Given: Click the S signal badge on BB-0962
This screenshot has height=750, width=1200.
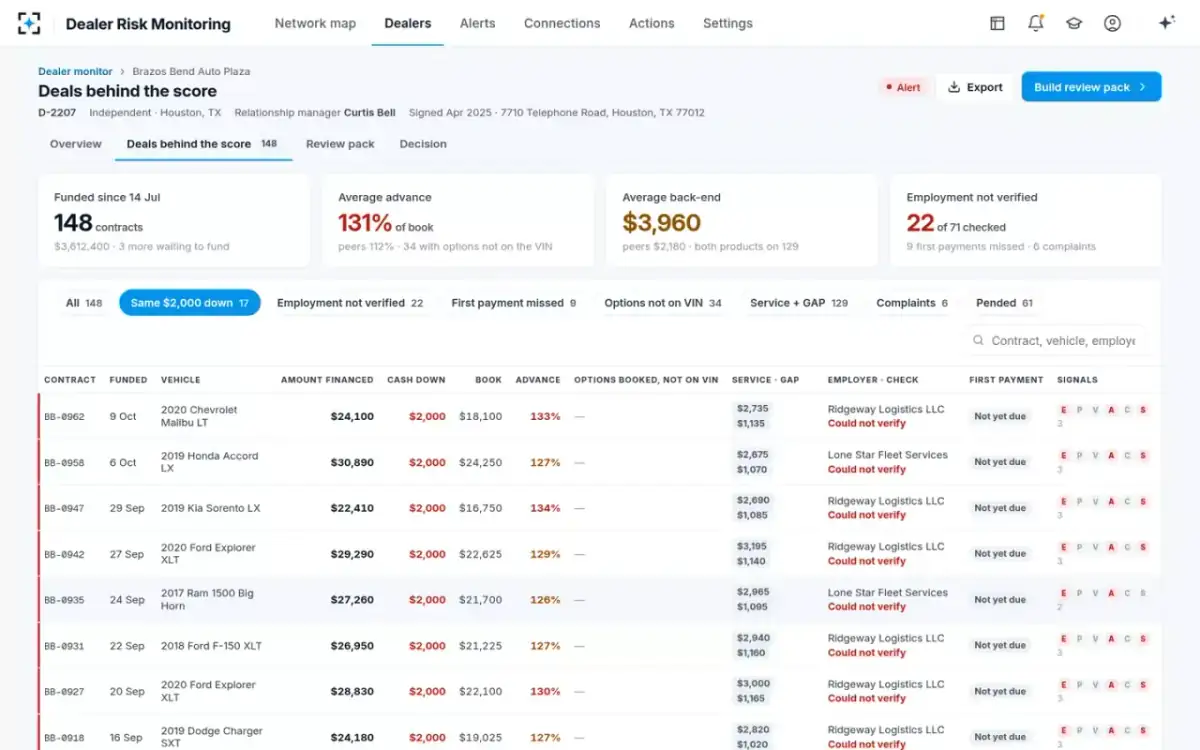Looking at the screenshot, I should click(1143, 410).
